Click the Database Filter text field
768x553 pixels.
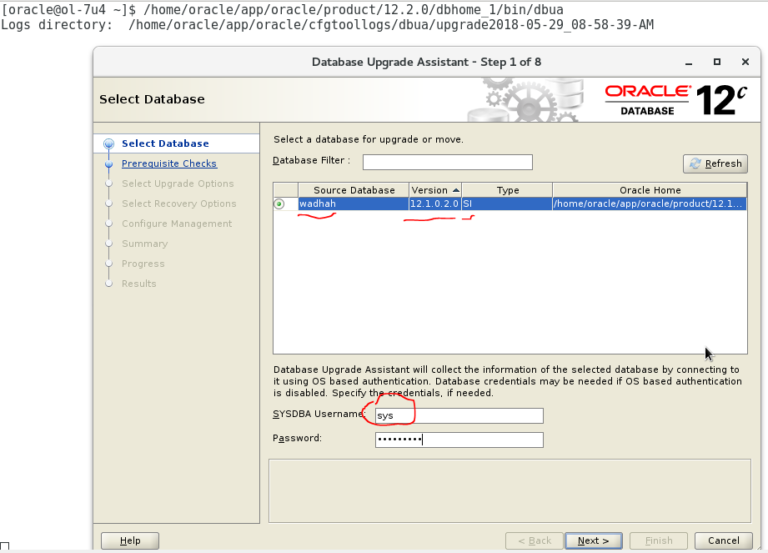pos(447,162)
